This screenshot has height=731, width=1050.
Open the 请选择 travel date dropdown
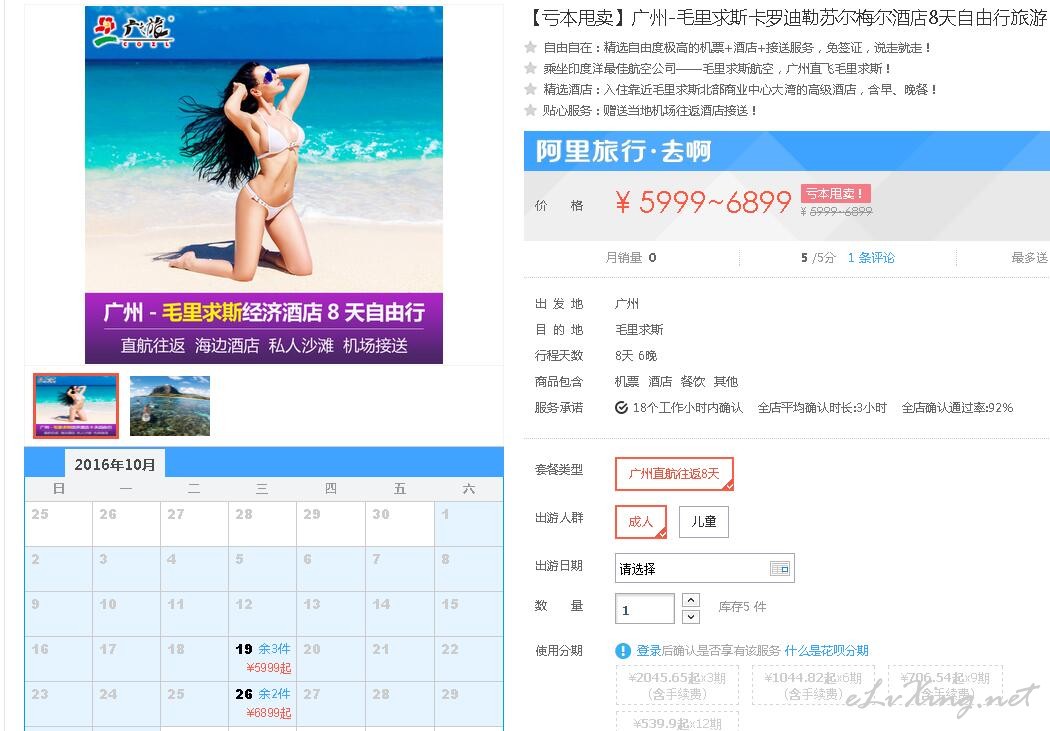click(x=704, y=568)
